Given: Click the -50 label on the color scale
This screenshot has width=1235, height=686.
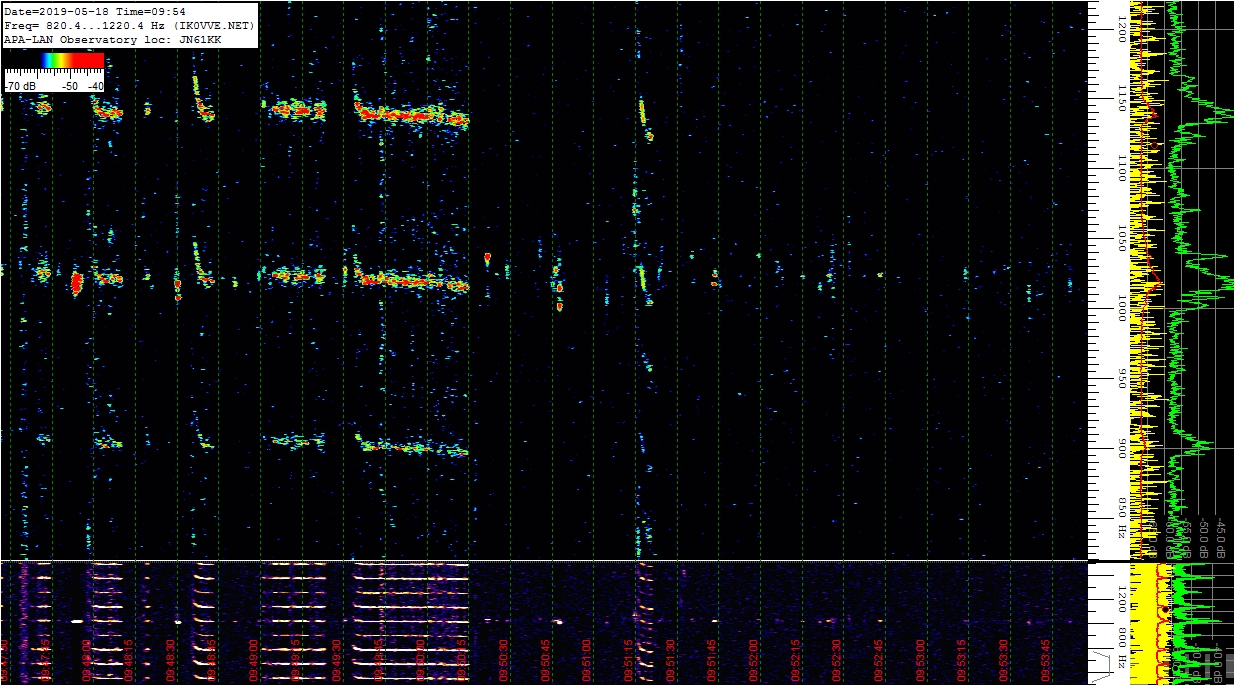Looking at the screenshot, I should (x=70, y=87).
